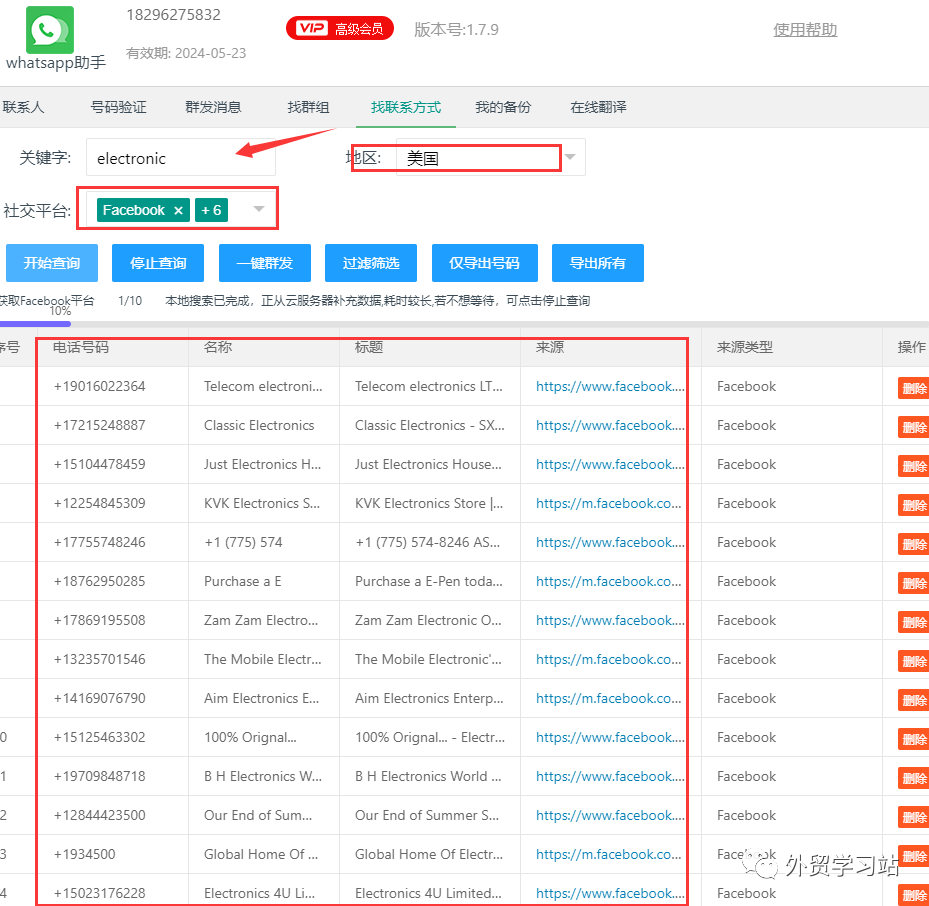Click the WhatsApp assistant logo icon

pos(50,30)
